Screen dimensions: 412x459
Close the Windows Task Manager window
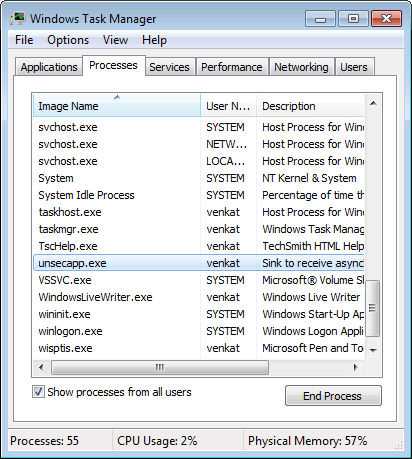coord(386,19)
